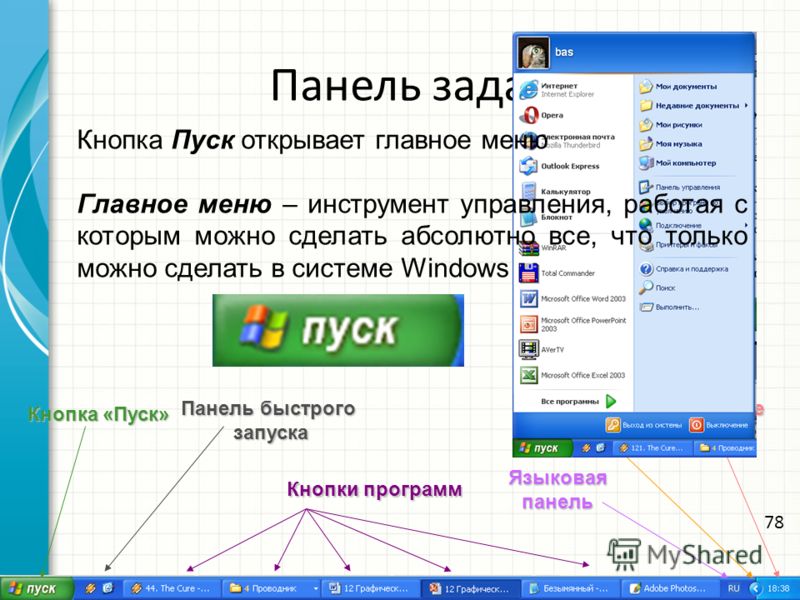Launch Word 2003 via its W icon
The image size is (800, 600).
pos(529,299)
